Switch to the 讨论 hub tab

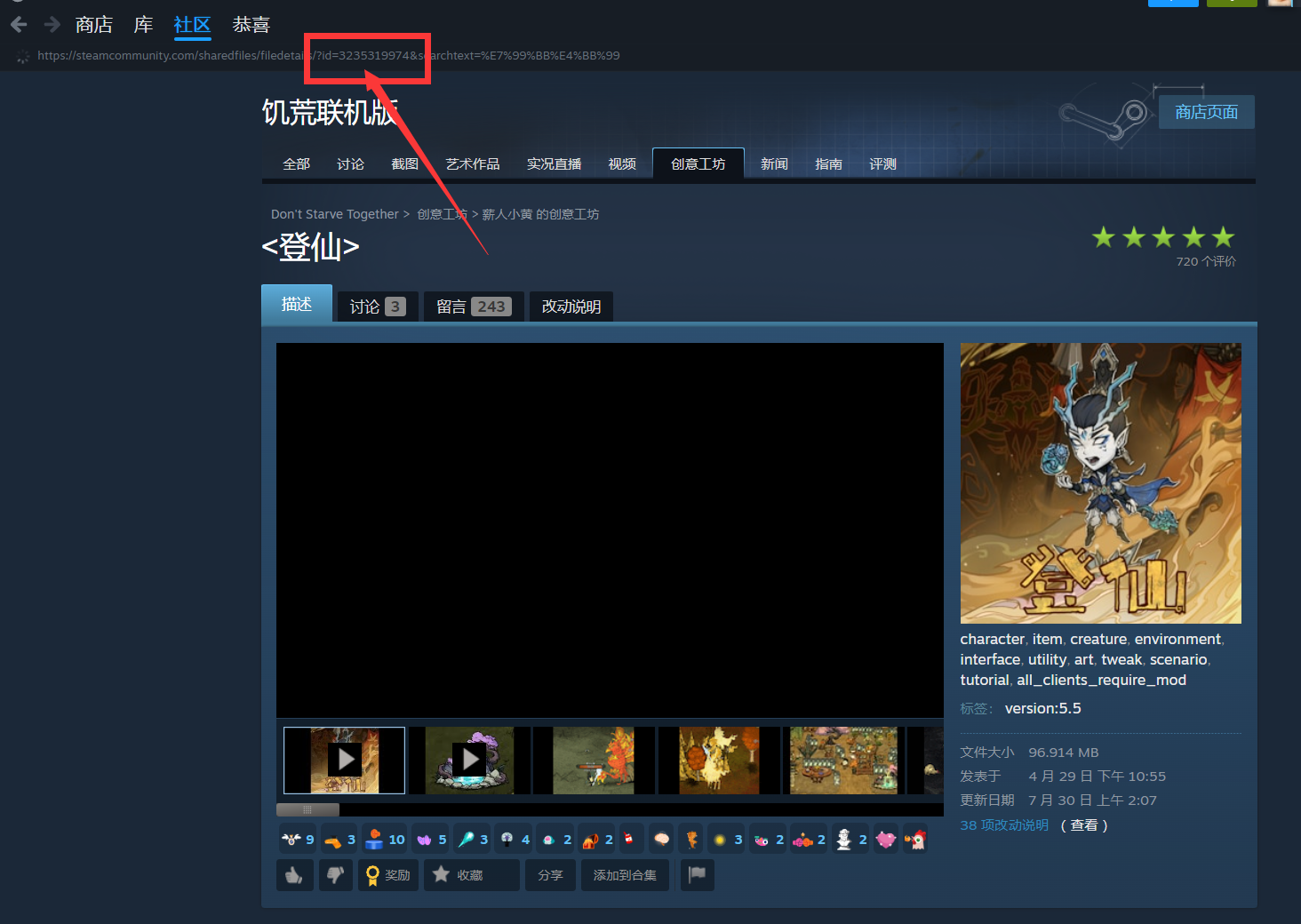click(350, 164)
